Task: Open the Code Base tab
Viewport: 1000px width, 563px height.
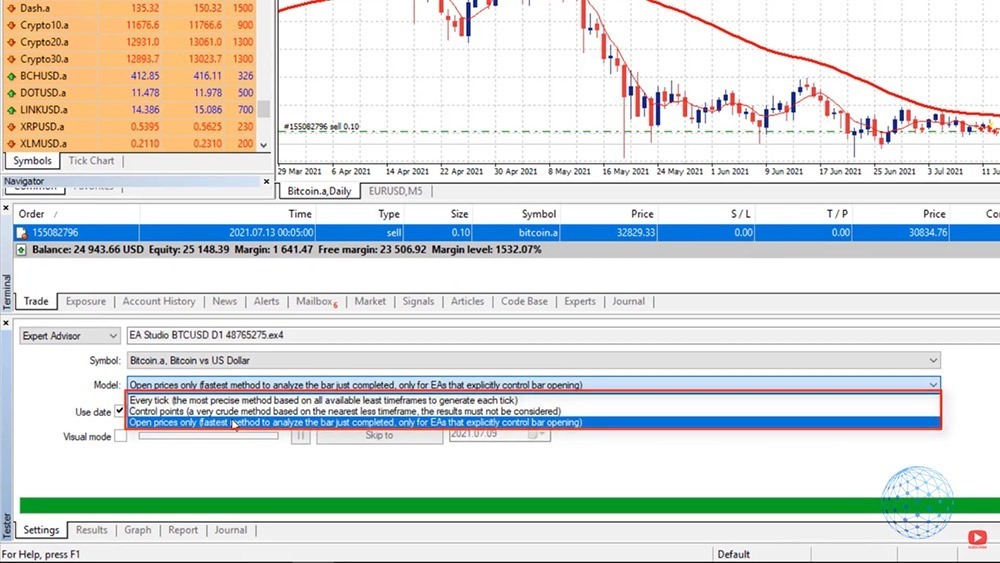Action: (524, 301)
